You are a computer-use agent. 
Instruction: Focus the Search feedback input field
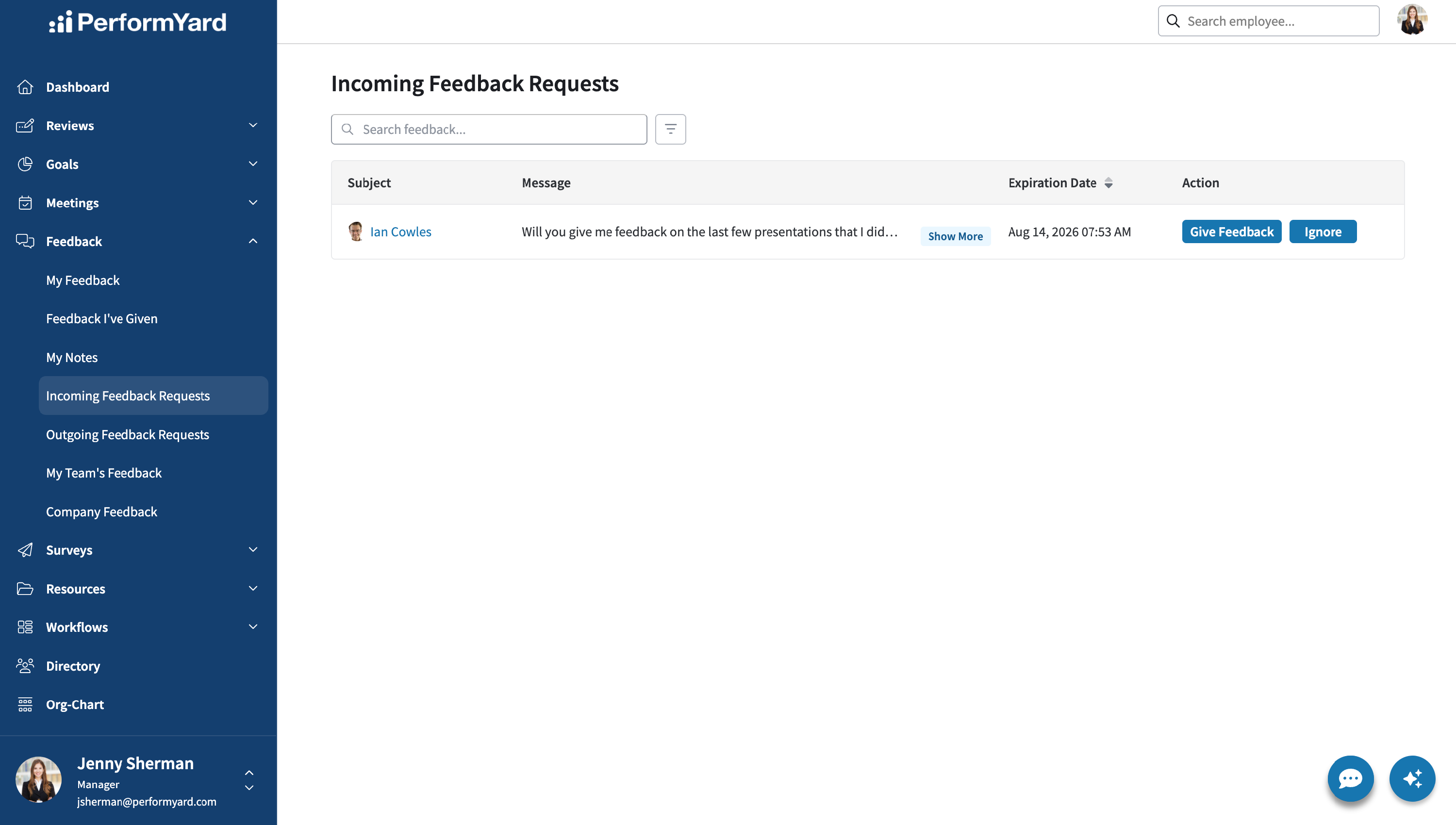coord(488,129)
